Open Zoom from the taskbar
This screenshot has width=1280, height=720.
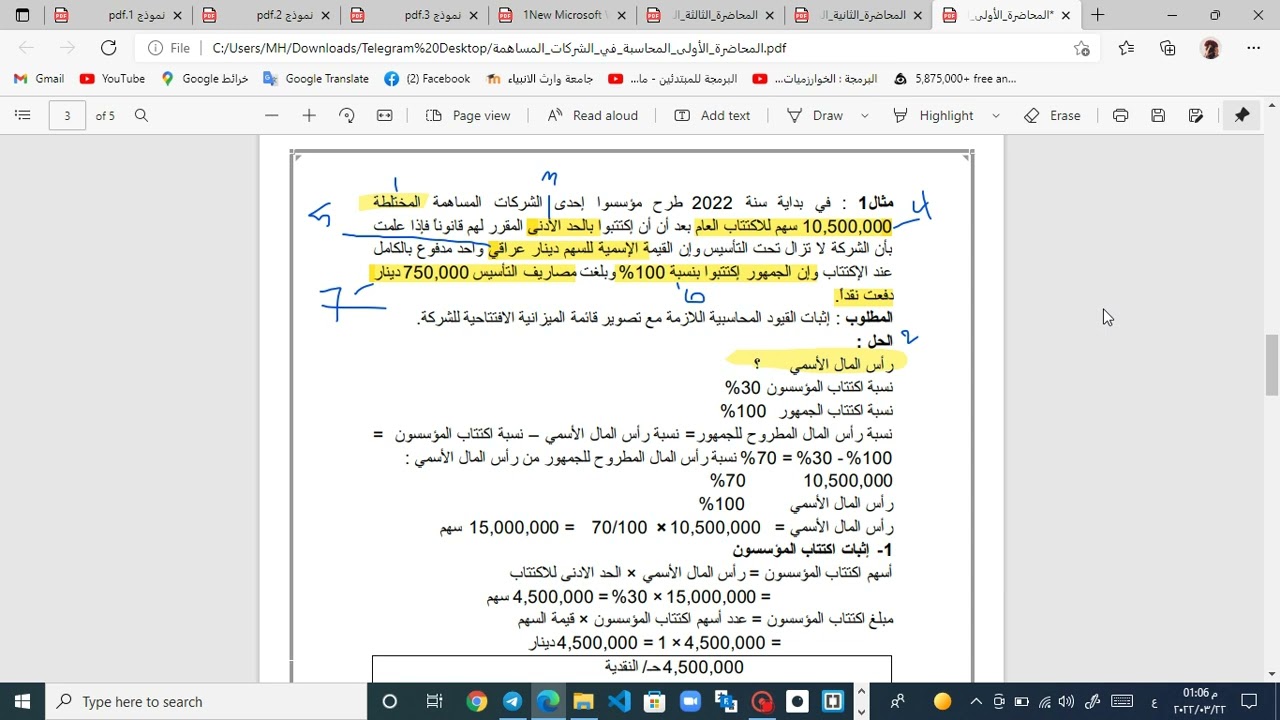pyautogui.click(x=690, y=701)
